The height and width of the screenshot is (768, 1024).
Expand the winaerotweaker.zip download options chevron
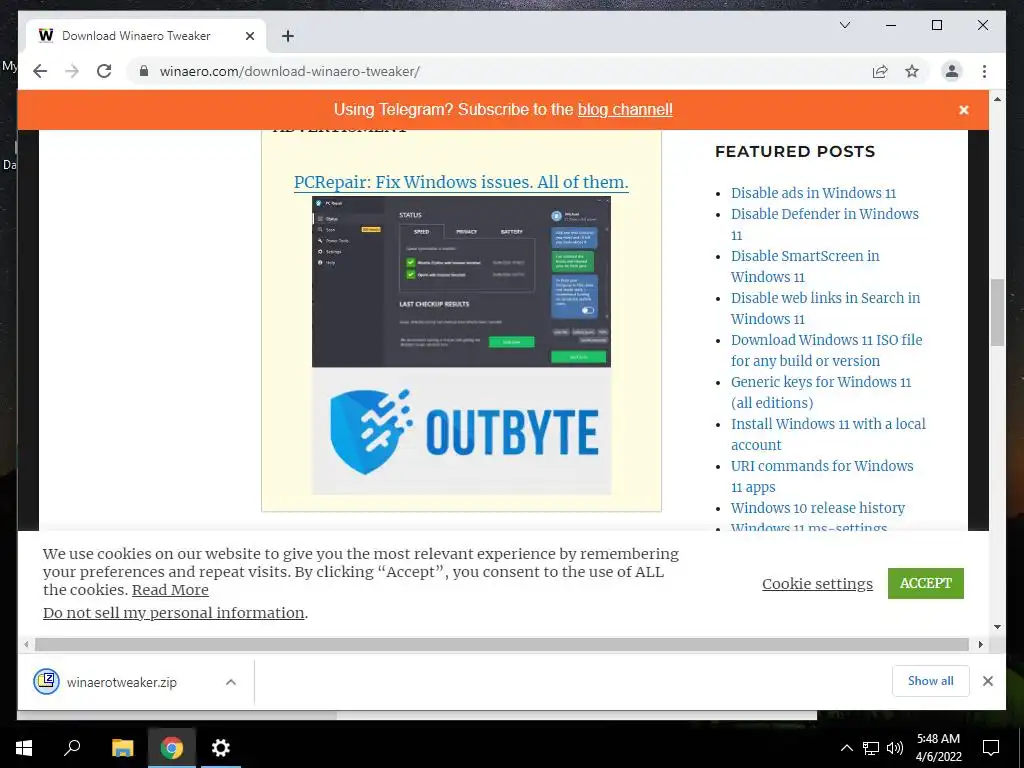pos(231,682)
